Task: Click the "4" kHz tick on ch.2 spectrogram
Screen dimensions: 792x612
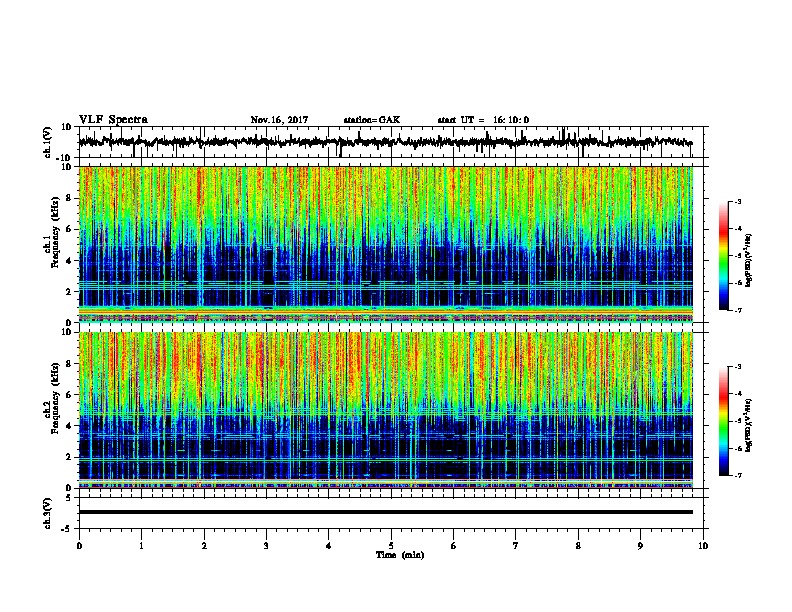Action: tap(69, 426)
